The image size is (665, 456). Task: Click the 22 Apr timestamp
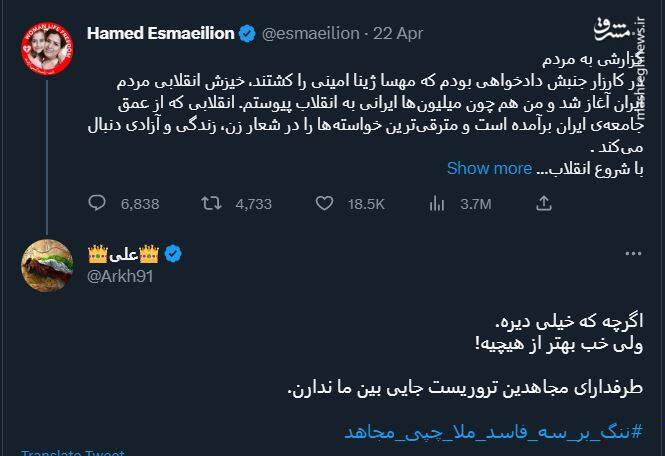click(398, 33)
